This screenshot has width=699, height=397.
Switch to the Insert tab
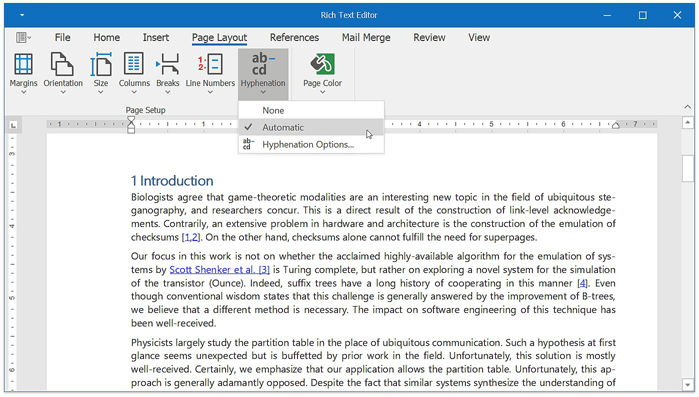click(x=156, y=37)
